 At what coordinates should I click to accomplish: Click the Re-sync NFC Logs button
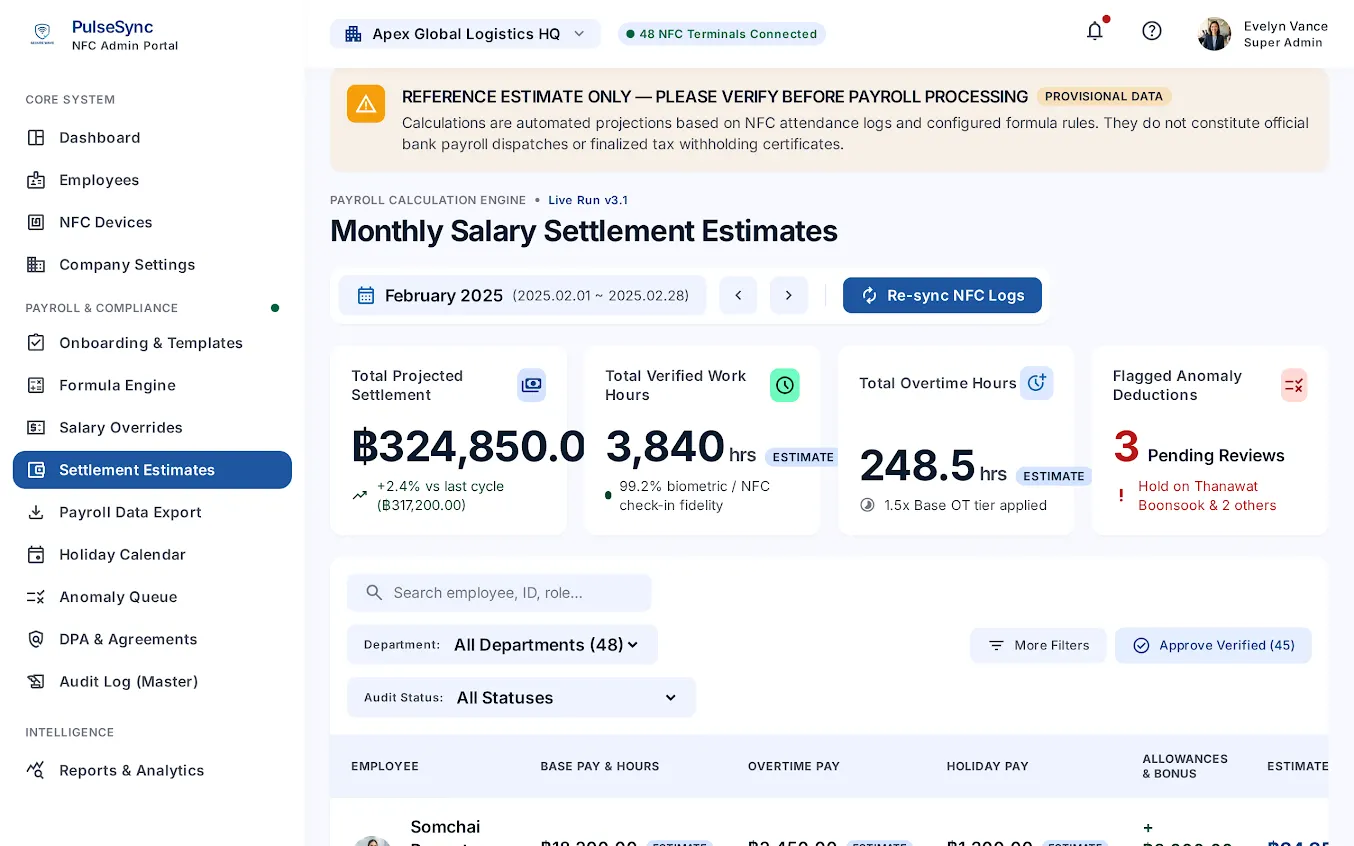click(x=942, y=295)
